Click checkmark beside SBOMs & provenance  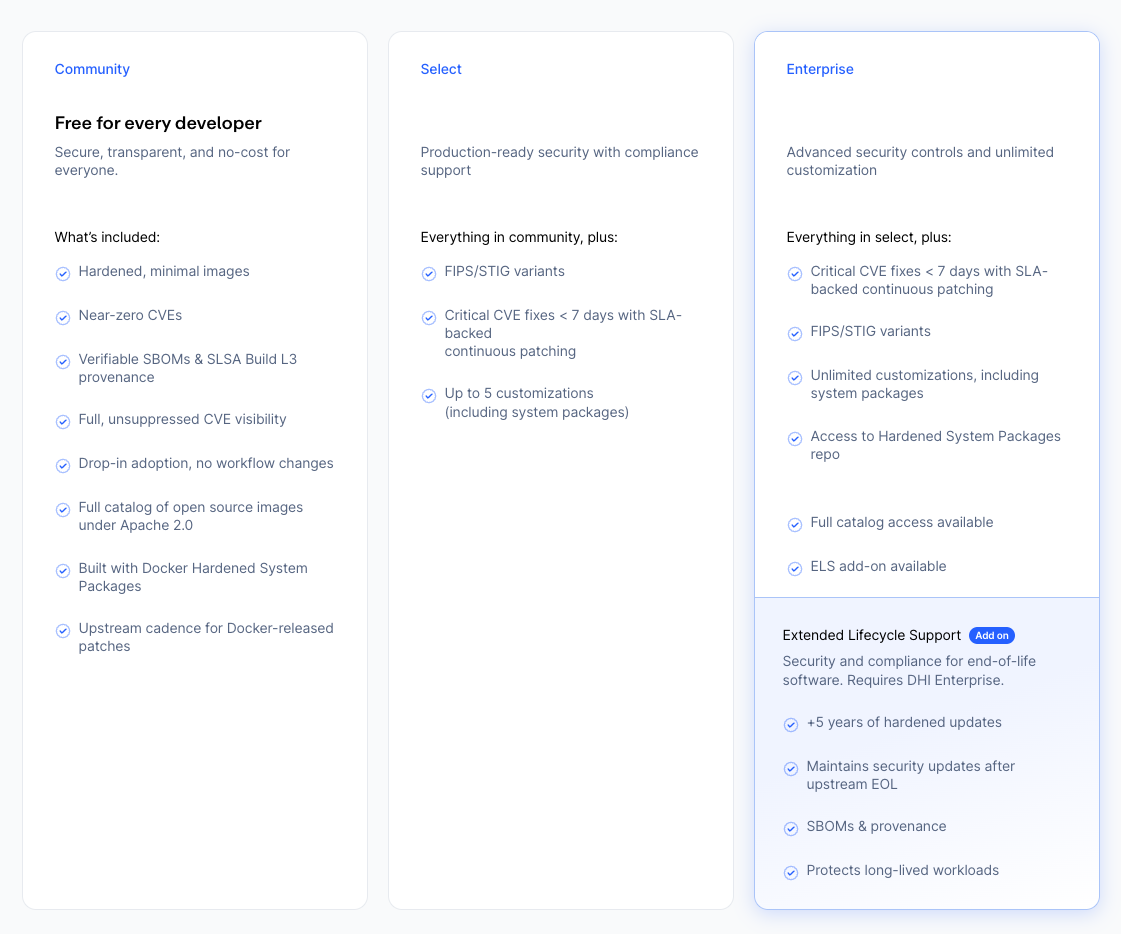(791, 829)
